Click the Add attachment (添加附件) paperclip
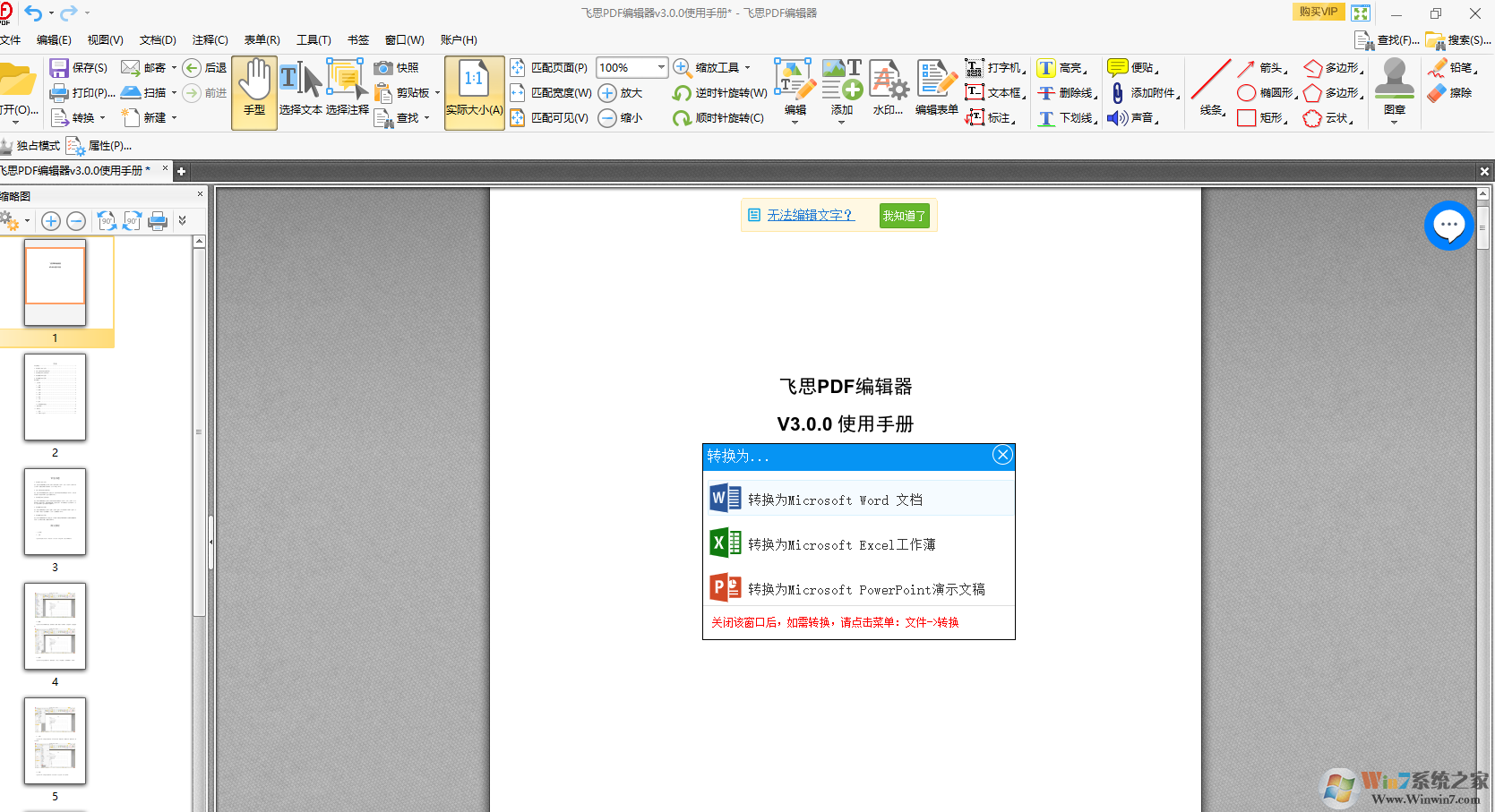The image size is (1495, 812). pyautogui.click(x=1118, y=93)
